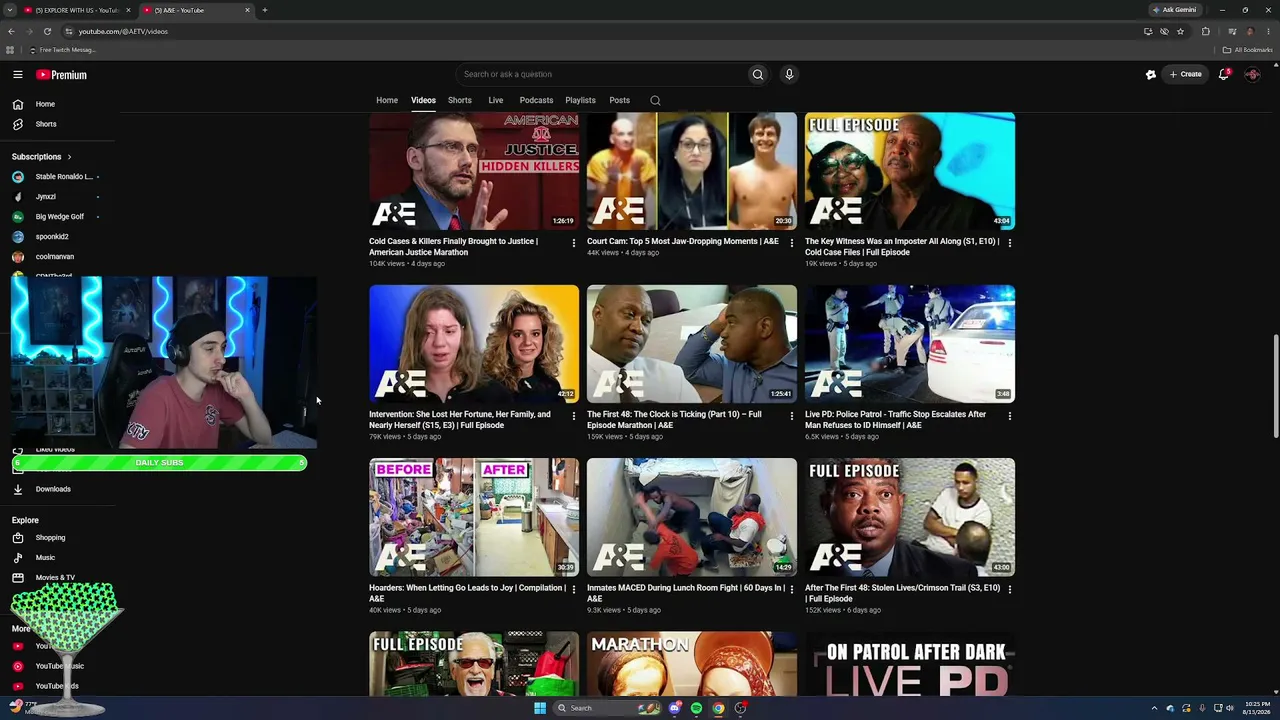1280x720 pixels.
Task: Open the Chrome tab search dropdown
Action: click(x=9, y=10)
